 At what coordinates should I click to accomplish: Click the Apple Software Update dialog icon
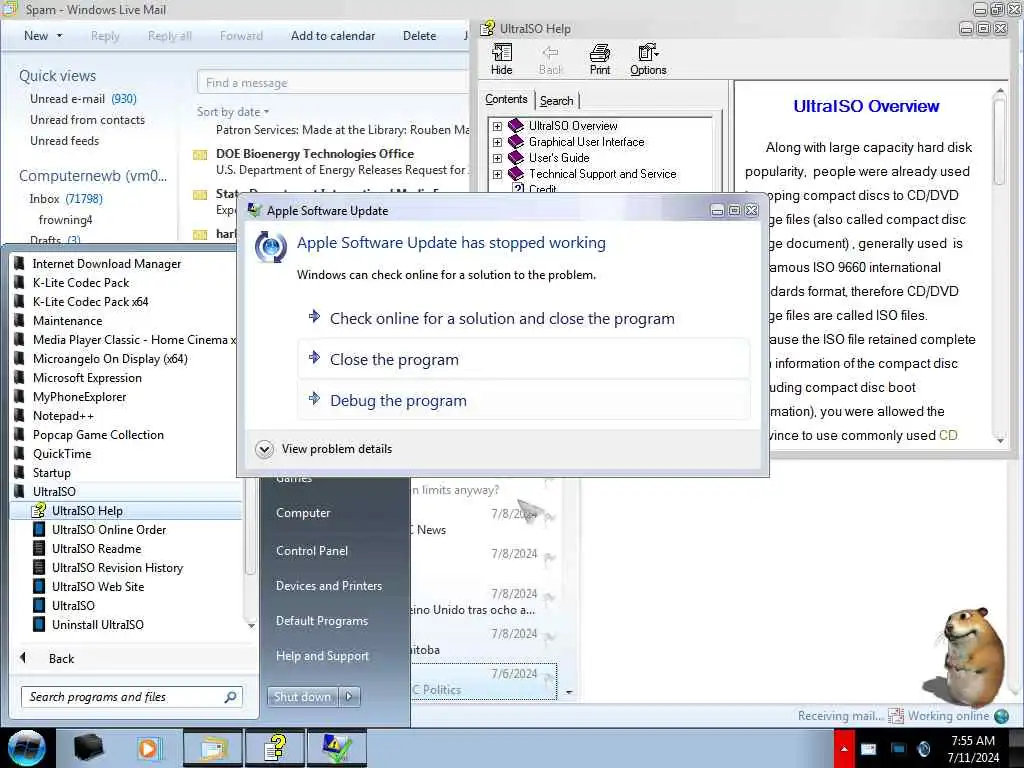click(270, 247)
